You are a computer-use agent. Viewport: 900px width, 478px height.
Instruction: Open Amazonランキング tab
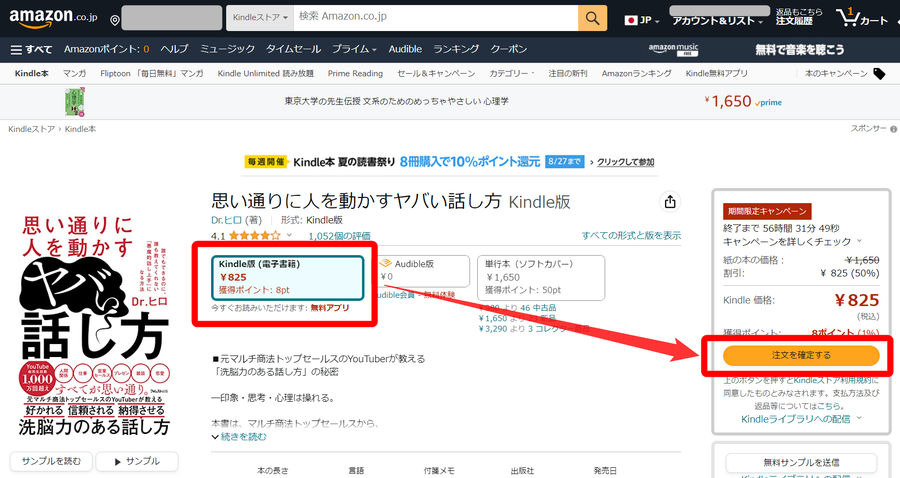(x=637, y=73)
